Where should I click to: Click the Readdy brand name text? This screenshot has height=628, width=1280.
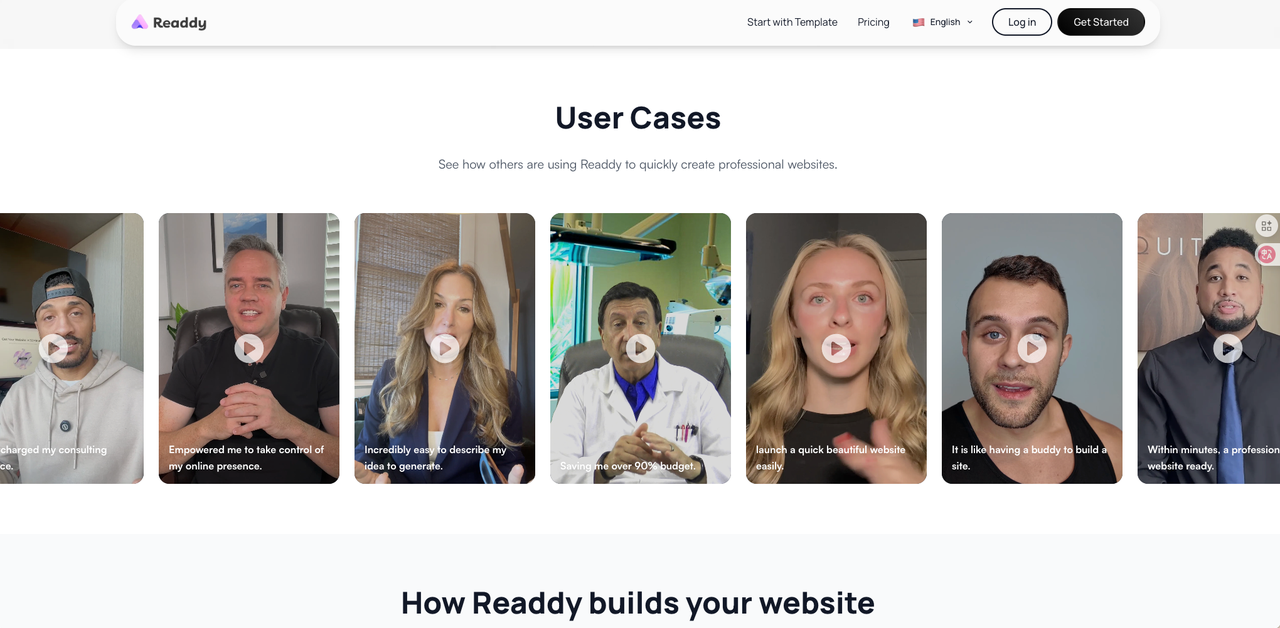pos(180,22)
